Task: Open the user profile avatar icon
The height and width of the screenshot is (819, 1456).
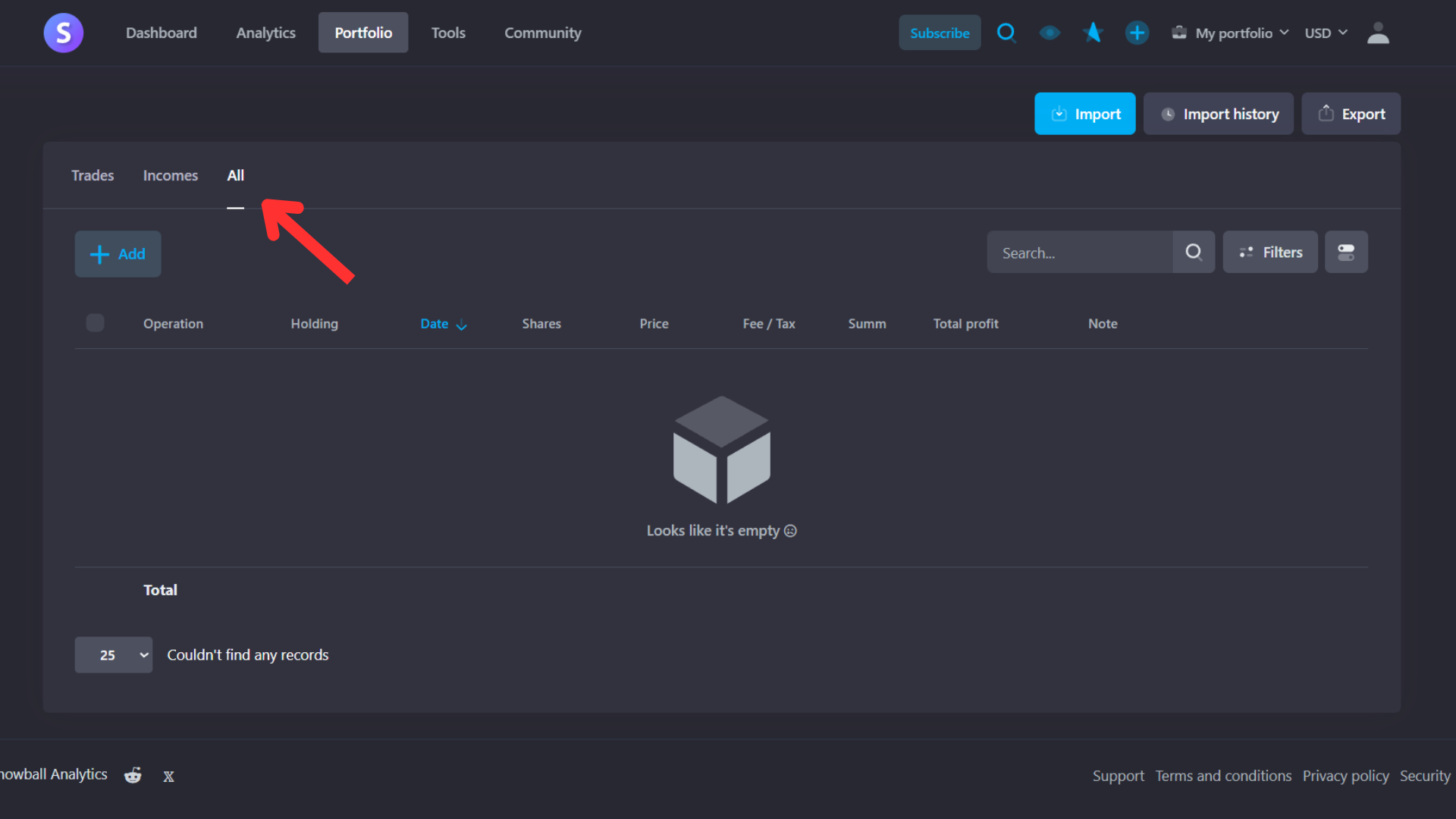Action: click(x=1378, y=33)
